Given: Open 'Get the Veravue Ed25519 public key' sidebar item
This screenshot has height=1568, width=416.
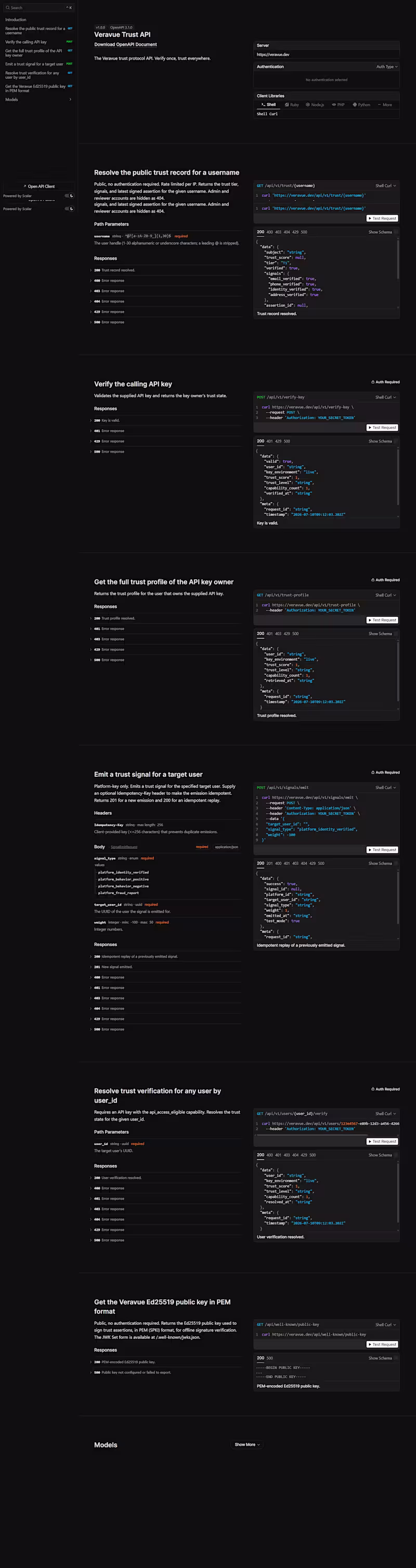Looking at the screenshot, I should 38,88.
